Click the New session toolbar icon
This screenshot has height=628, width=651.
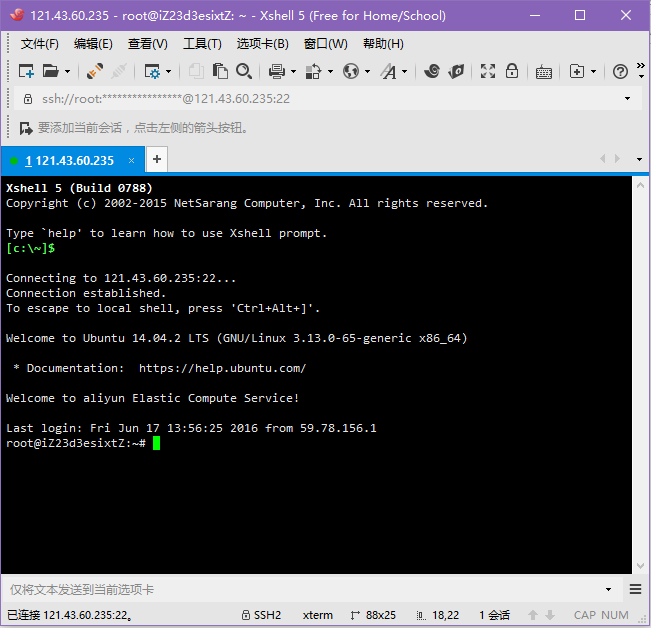click(26, 71)
